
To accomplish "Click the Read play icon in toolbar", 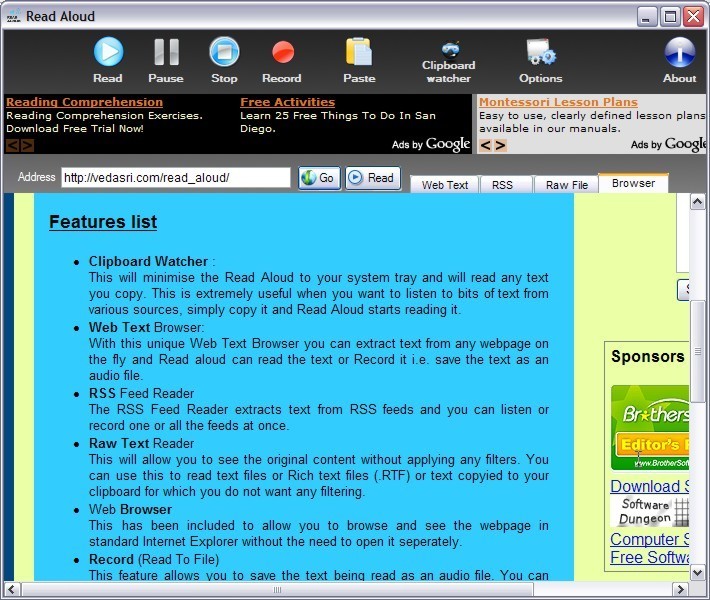I will (x=108, y=52).
